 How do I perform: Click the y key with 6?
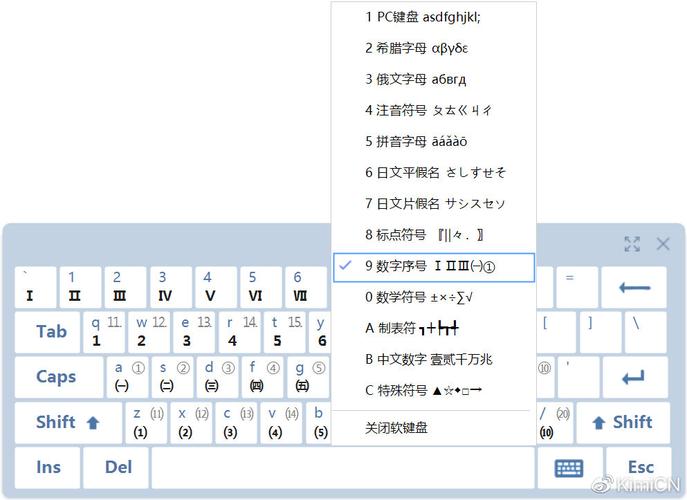point(320,332)
